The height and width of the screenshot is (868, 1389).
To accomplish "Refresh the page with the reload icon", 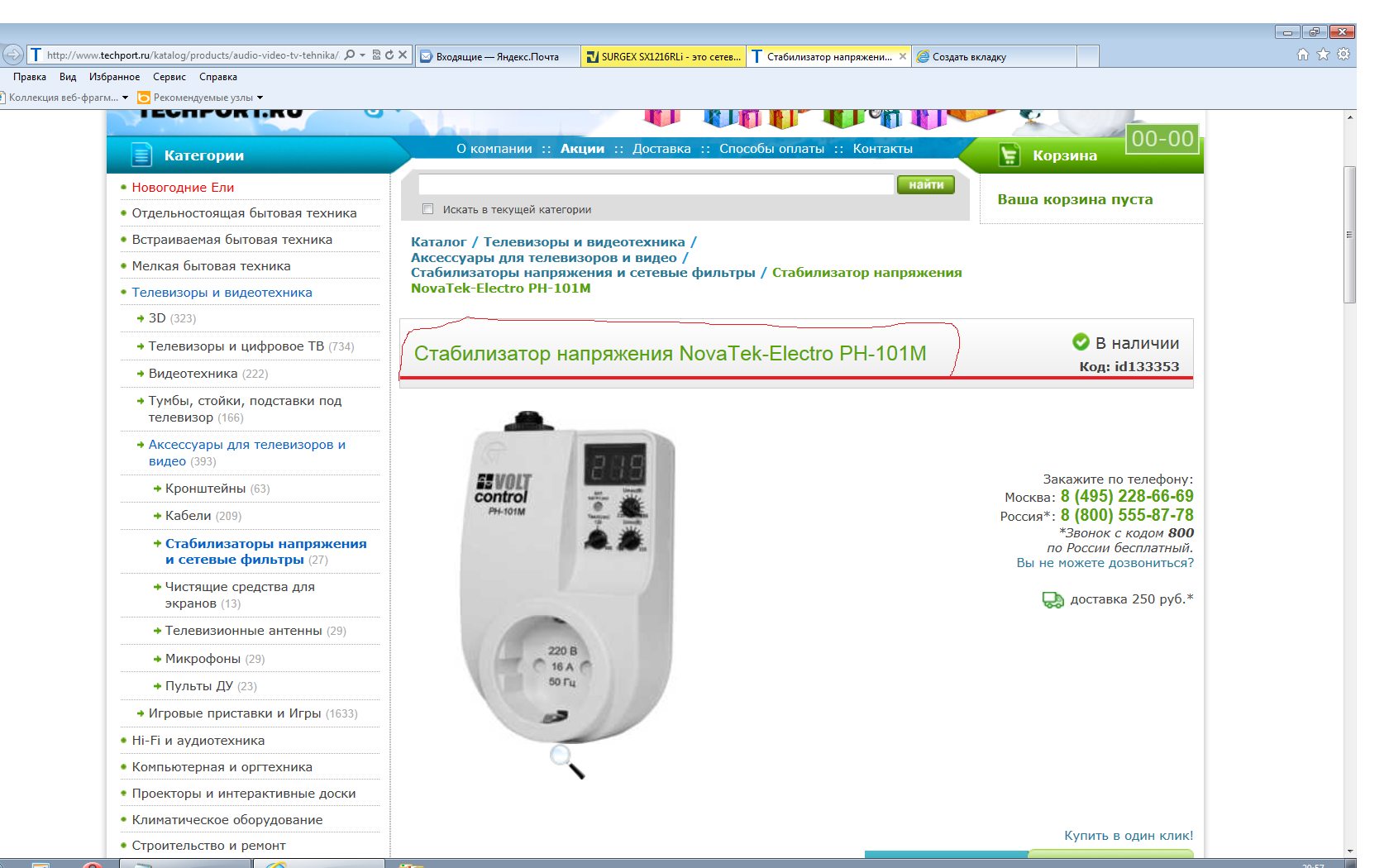I will [389, 55].
